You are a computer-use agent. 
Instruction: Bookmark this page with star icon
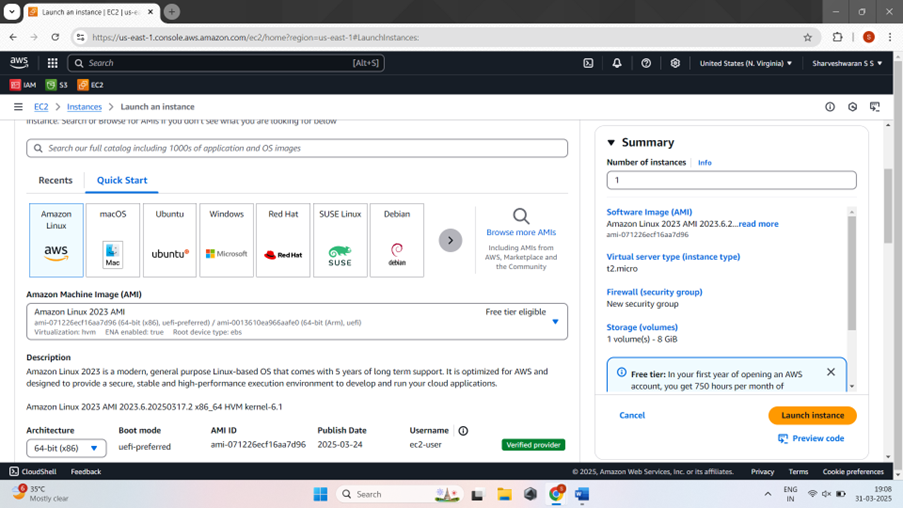pyautogui.click(x=807, y=37)
